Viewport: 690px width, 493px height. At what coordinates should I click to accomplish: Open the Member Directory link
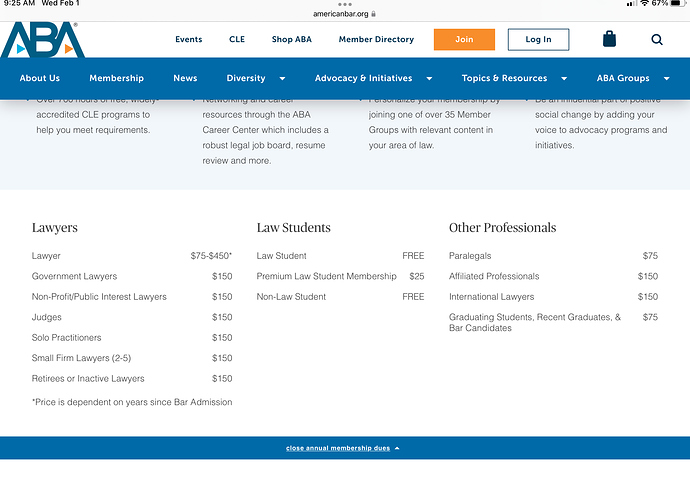(376, 39)
